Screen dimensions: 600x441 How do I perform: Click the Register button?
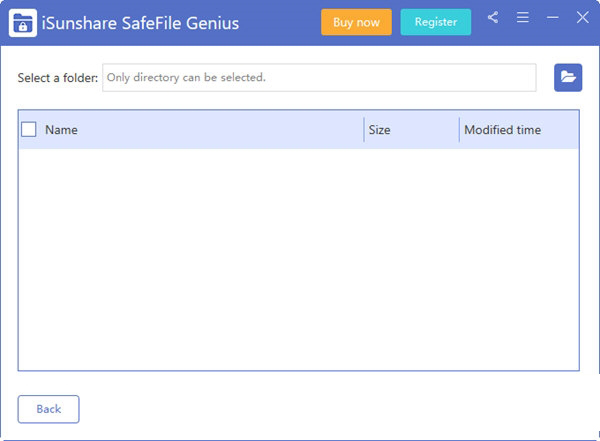[x=435, y=22]
